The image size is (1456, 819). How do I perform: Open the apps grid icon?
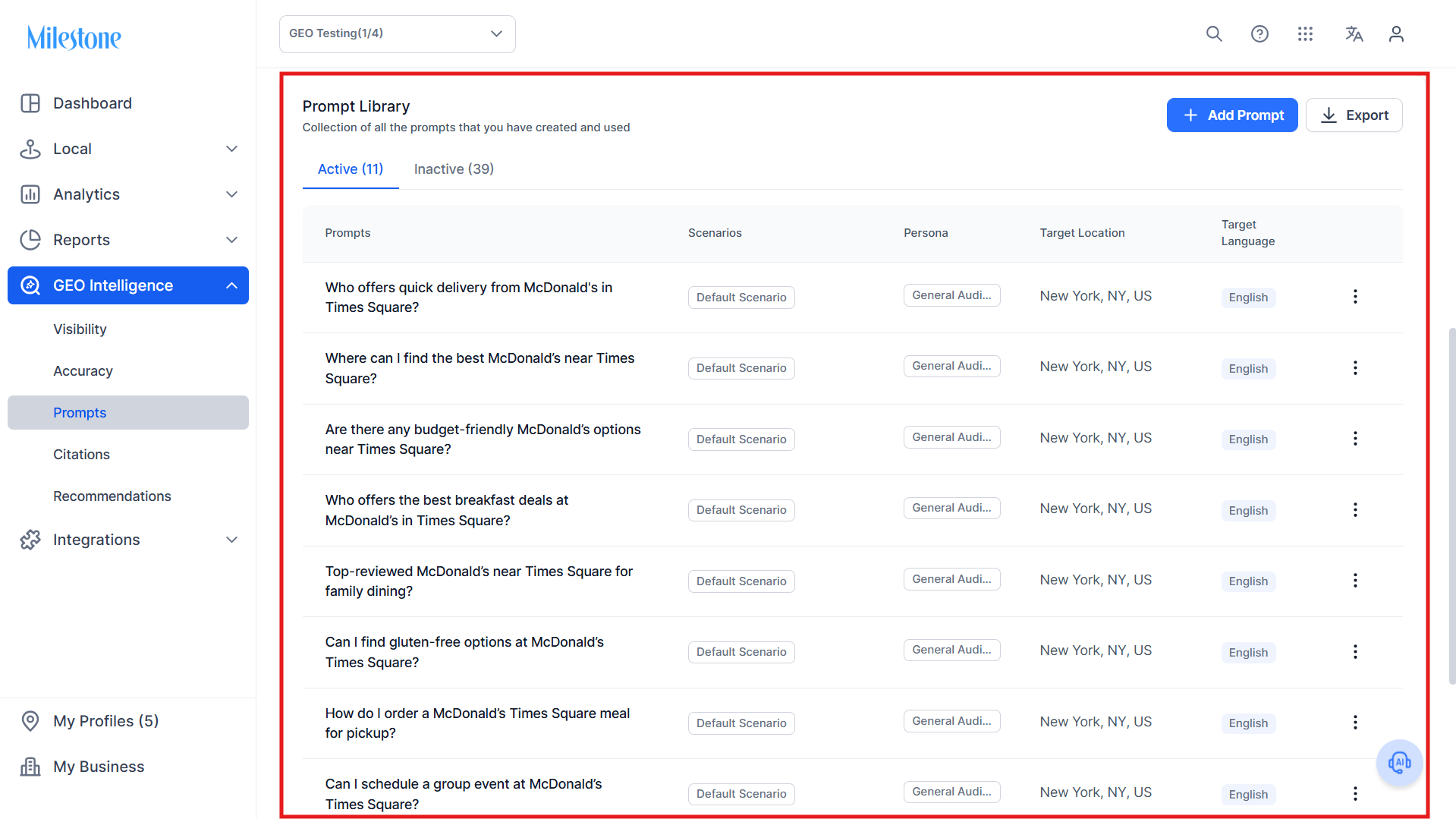[x=1305, y=34]
